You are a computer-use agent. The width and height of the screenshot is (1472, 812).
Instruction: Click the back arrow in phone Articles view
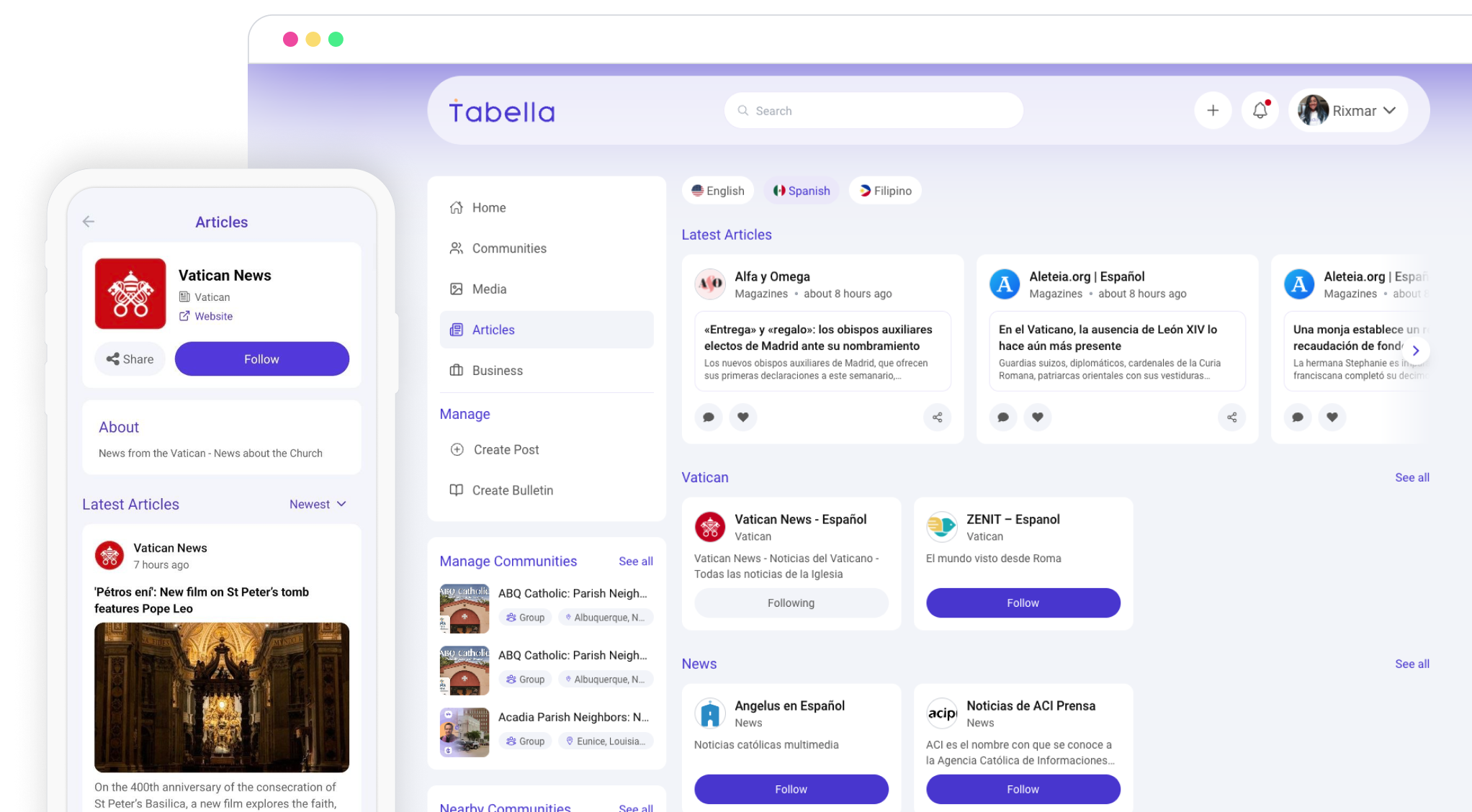89,222
